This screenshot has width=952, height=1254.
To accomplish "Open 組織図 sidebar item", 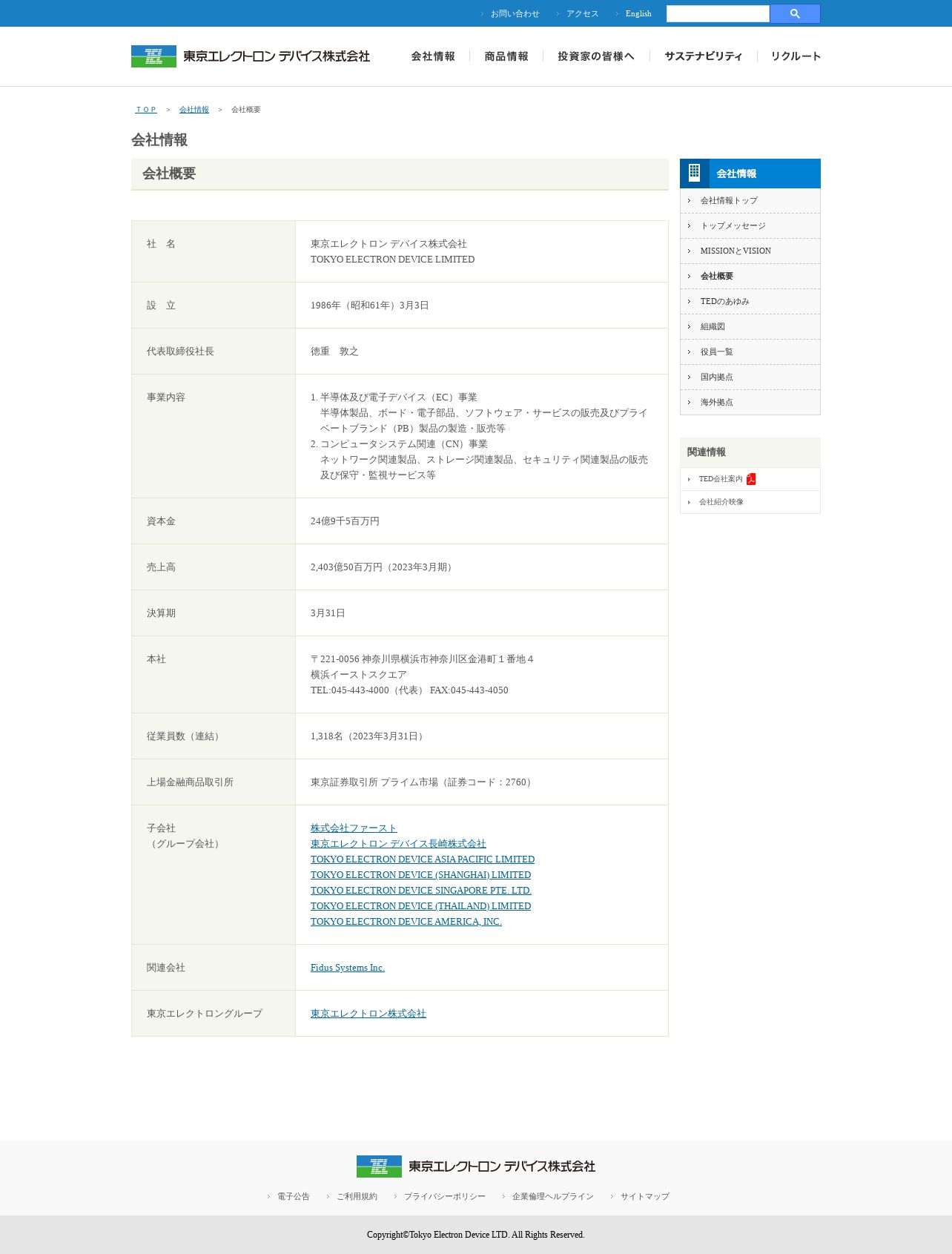I will coord(750,327).
